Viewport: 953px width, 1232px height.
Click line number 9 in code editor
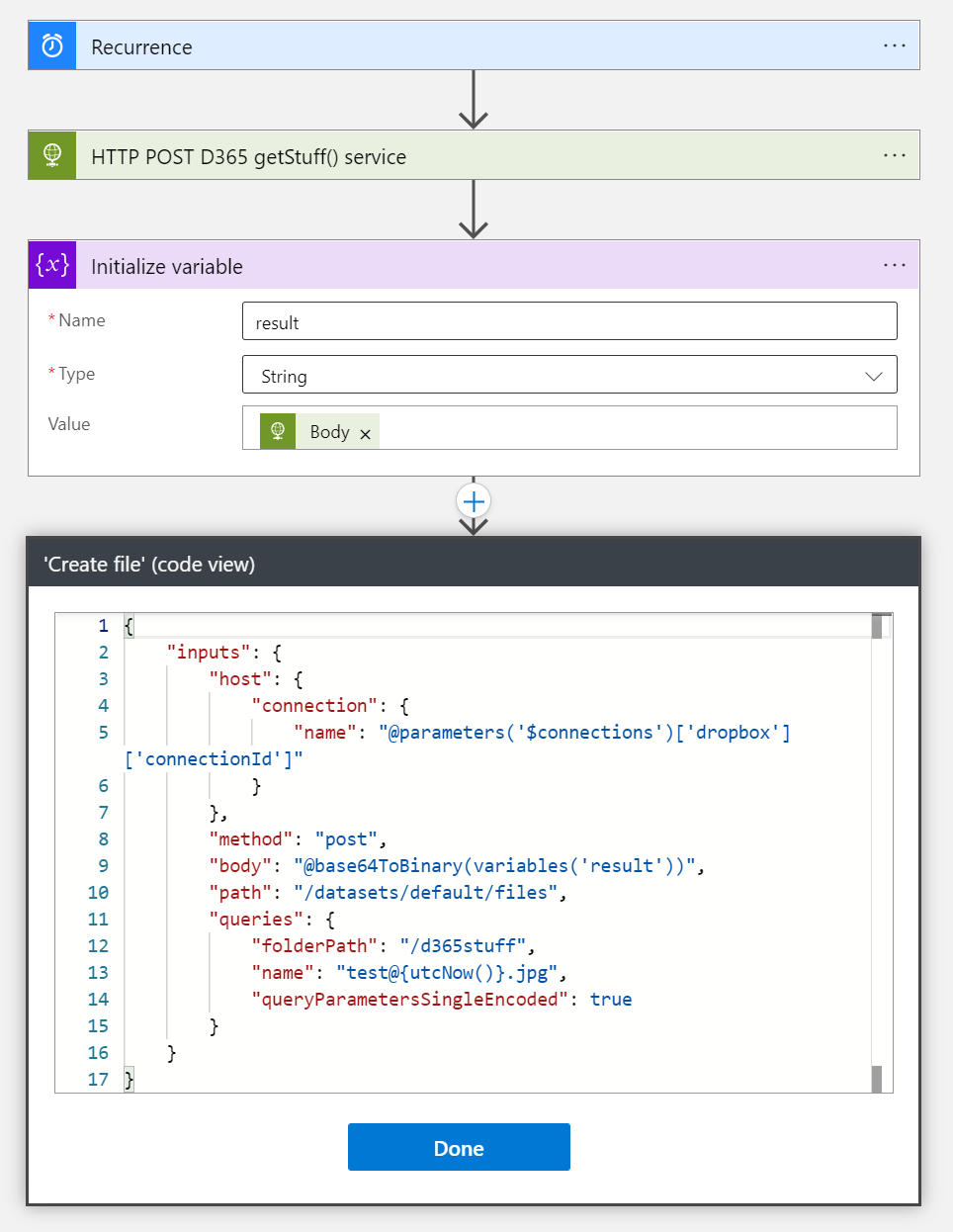click(x=103, y=866)
